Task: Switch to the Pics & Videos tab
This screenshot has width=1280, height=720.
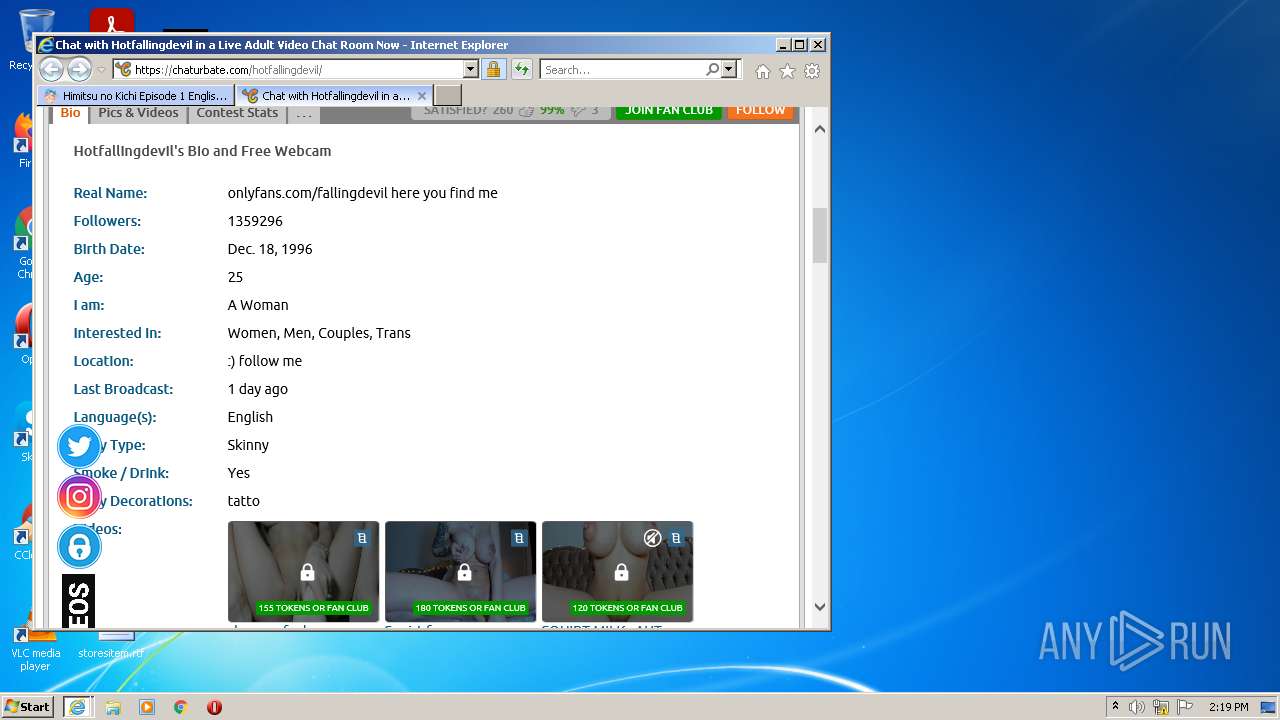Action: tap(138, 113)
